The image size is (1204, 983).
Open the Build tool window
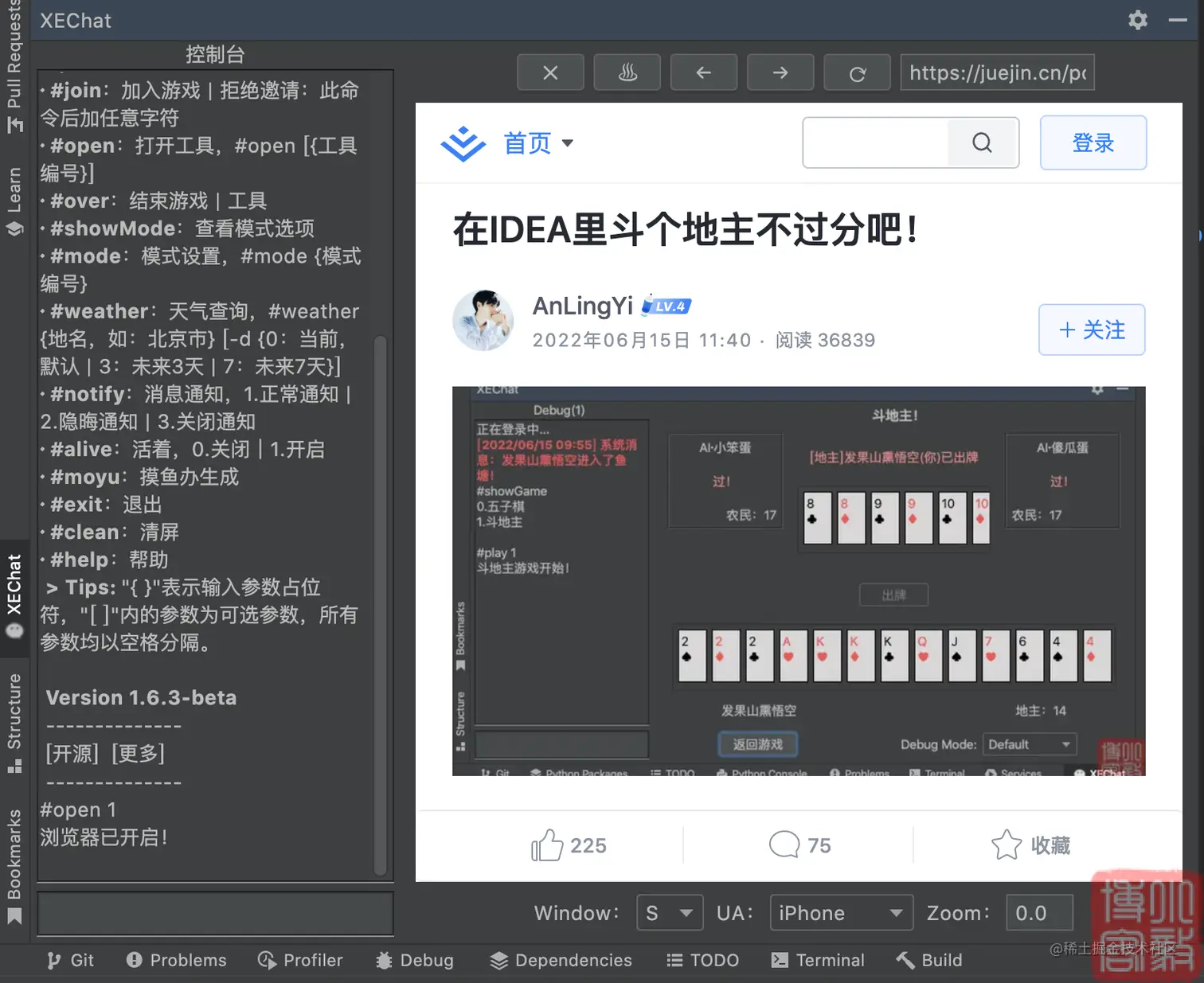click(929, 961)
